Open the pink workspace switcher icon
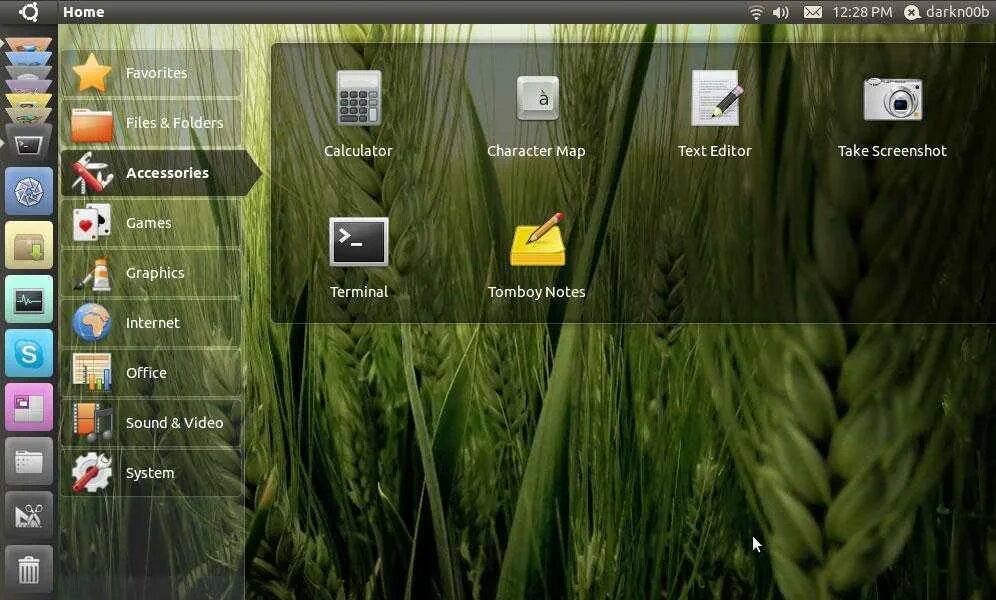Screen dimensions: 996x600 pyautogui.click(x=29, y=408)
